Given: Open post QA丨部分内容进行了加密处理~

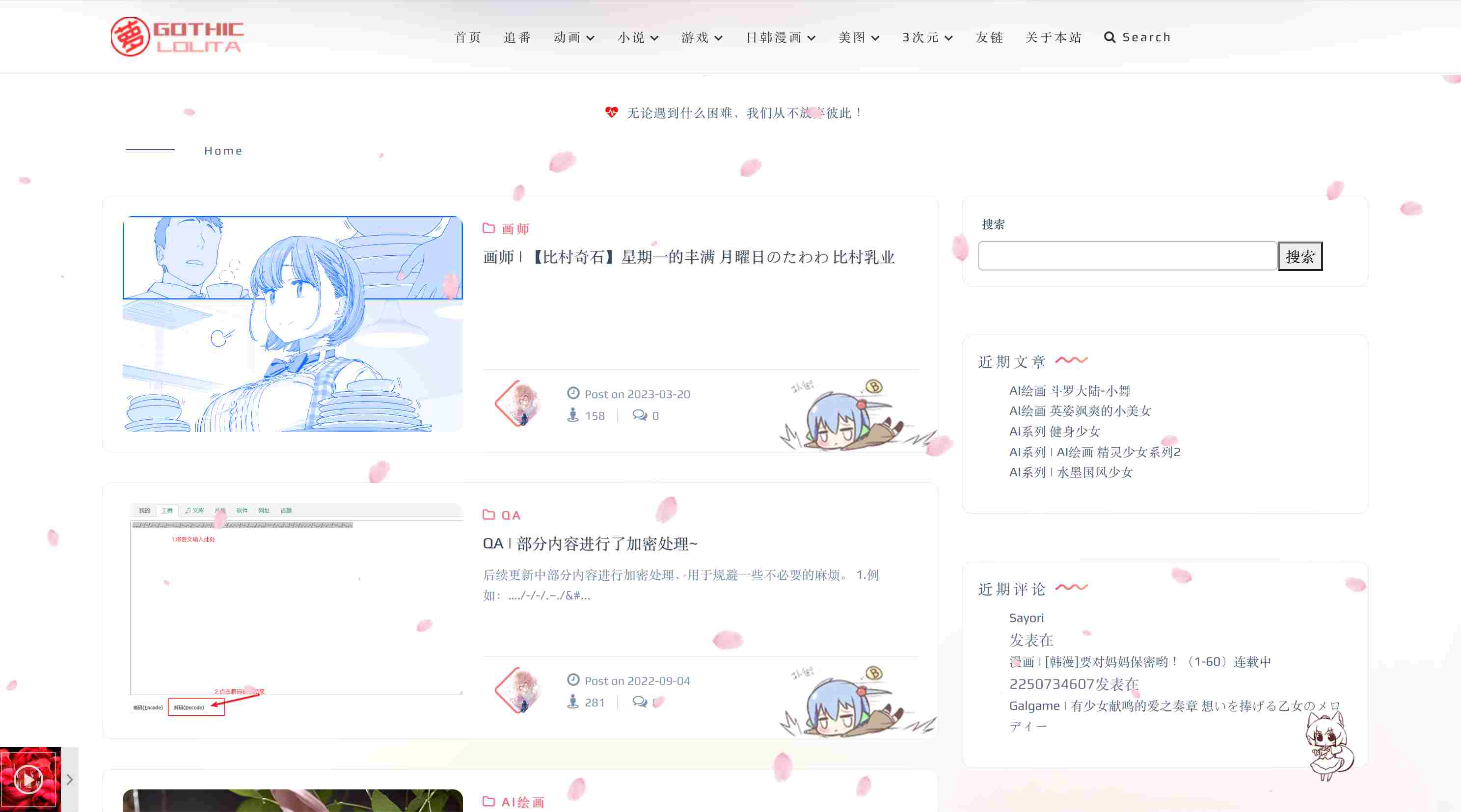Looking at the screenshot, I should click(x=590, y=544).
